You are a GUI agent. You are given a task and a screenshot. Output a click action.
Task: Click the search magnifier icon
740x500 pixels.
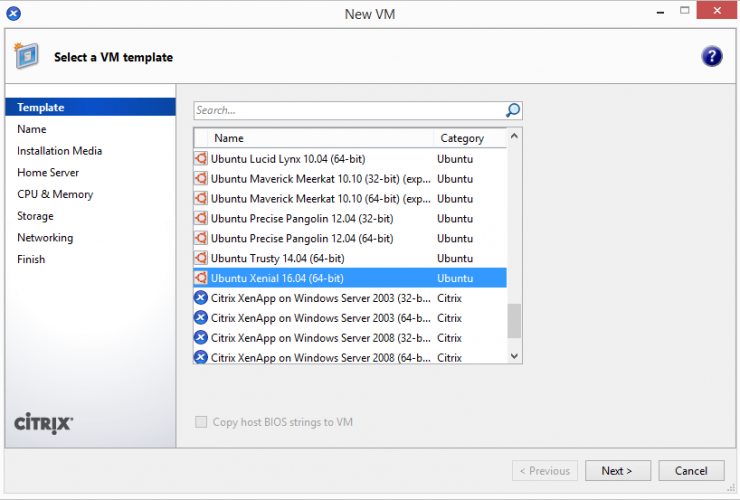513,110
